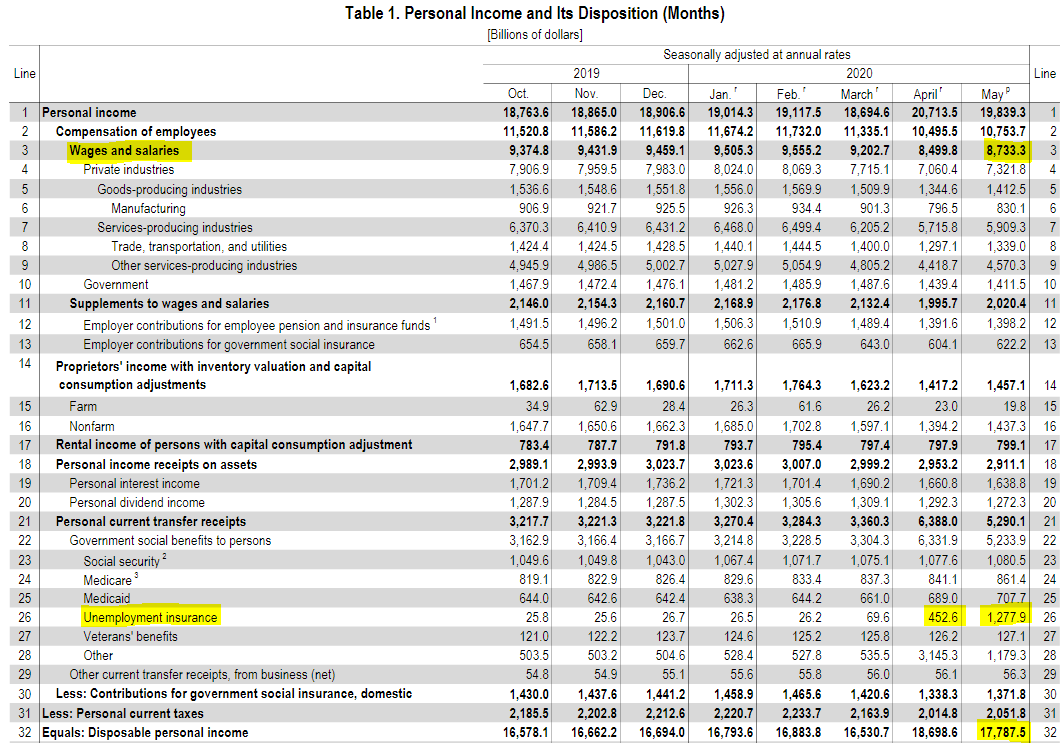1064x744 pixels.
Task: Click 'Personal dividend income' row label
Action: 137,503
